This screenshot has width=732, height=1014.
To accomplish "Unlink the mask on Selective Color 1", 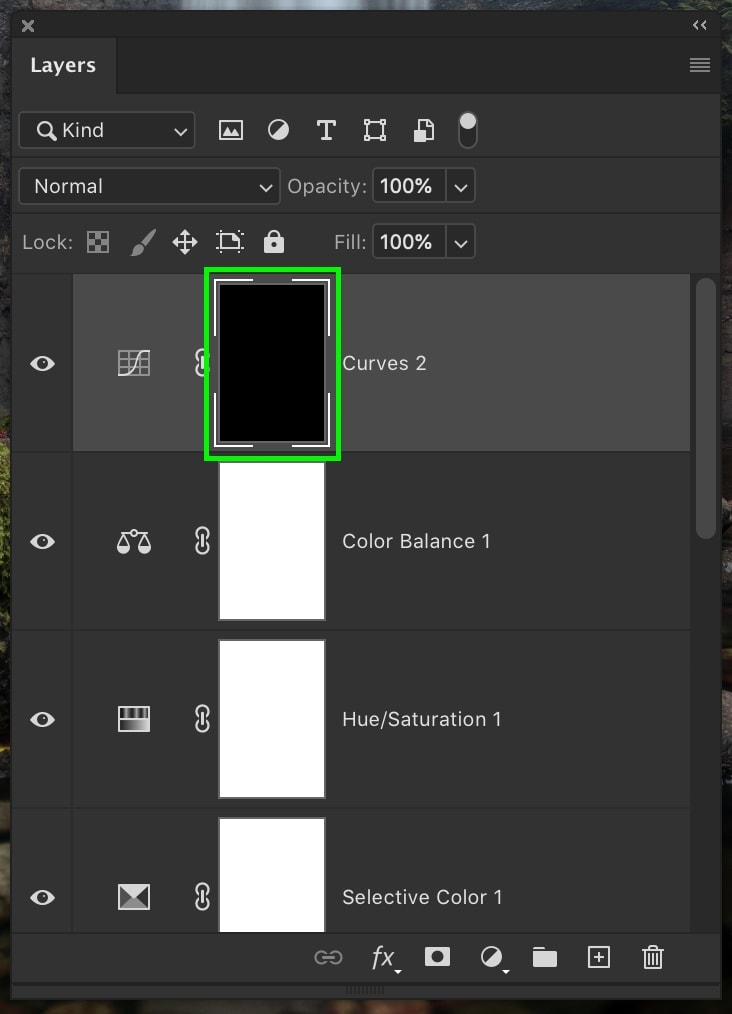I will point(202,897).
